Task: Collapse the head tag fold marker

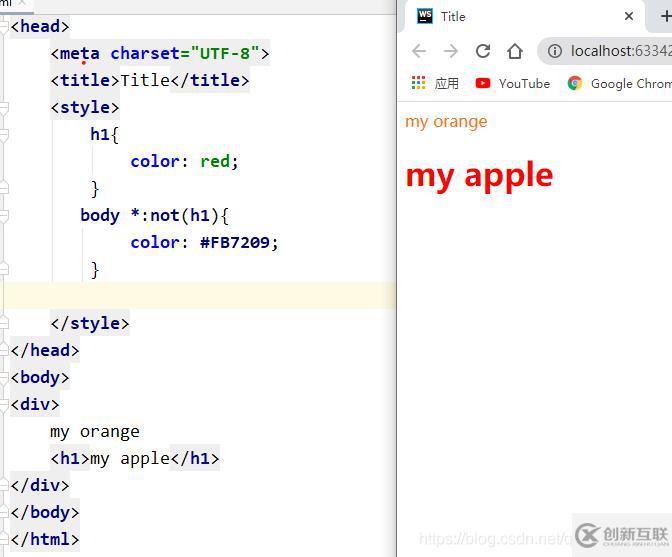Action: 4,27
